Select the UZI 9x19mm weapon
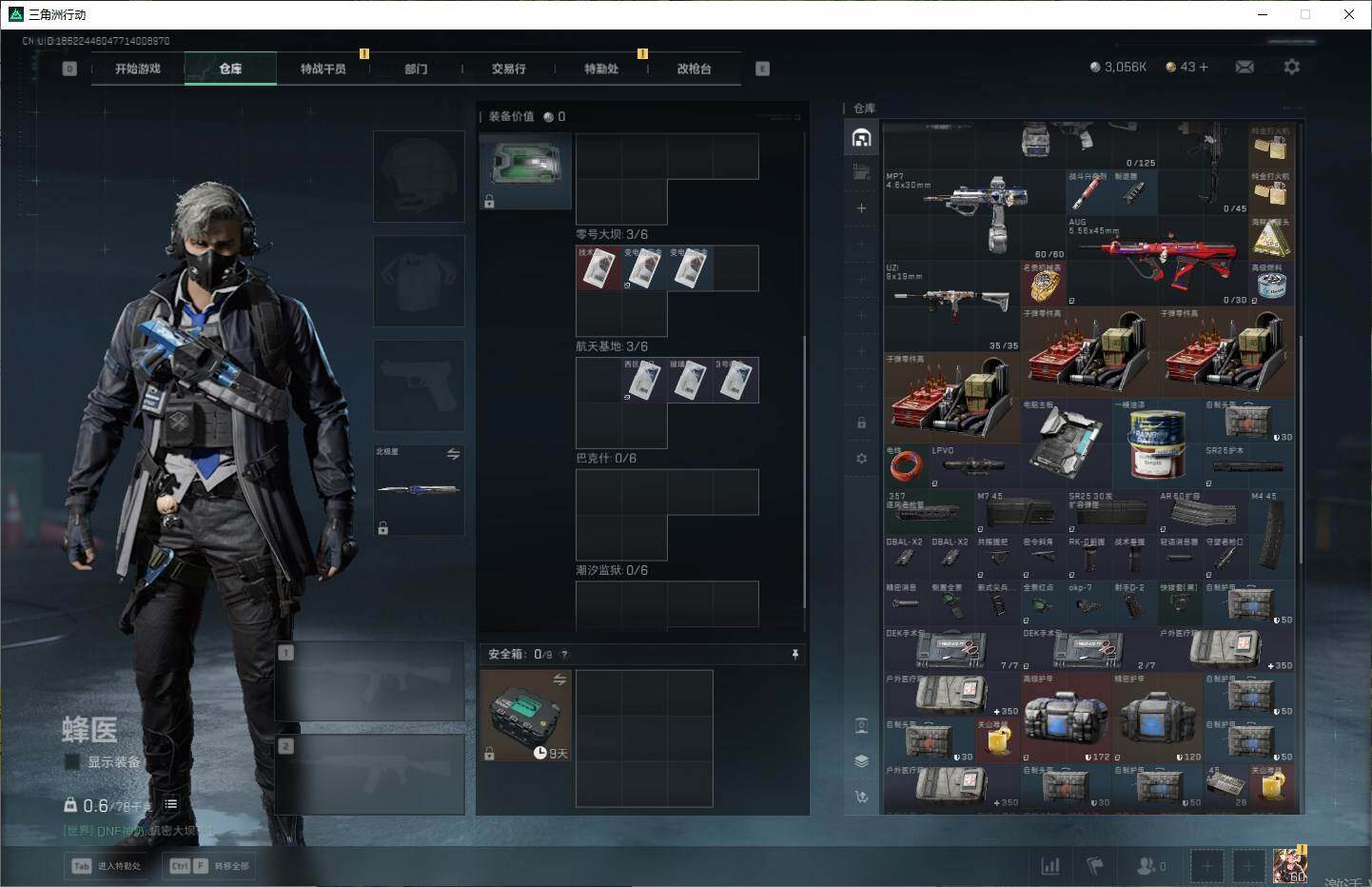Viewport: 1372px width, 887px height. [951, 306]
